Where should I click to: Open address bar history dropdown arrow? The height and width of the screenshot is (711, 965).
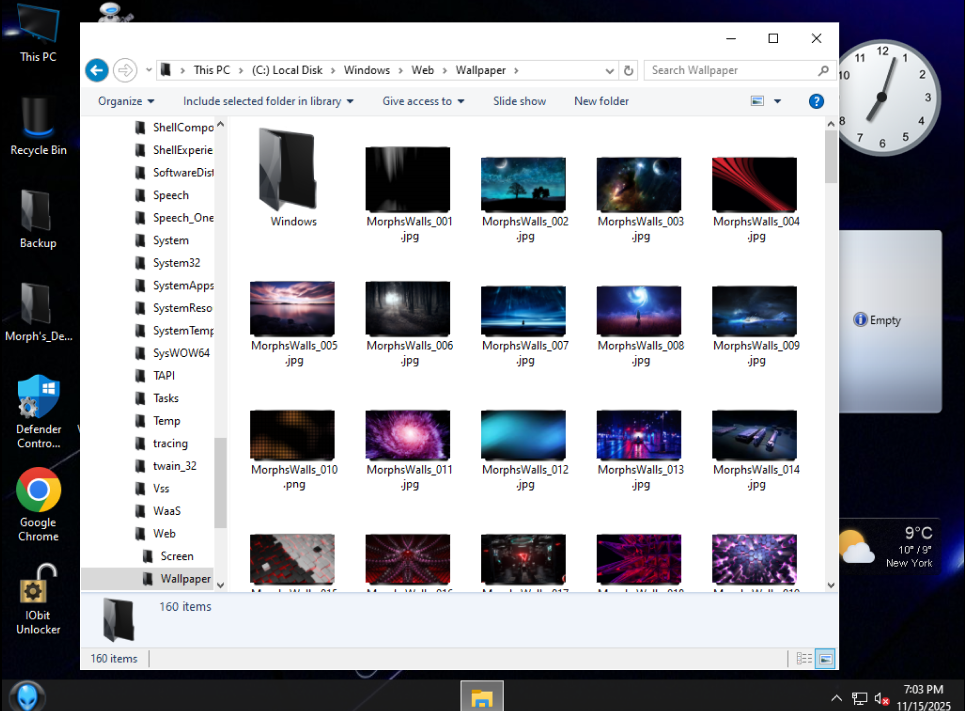pos(610,70)
